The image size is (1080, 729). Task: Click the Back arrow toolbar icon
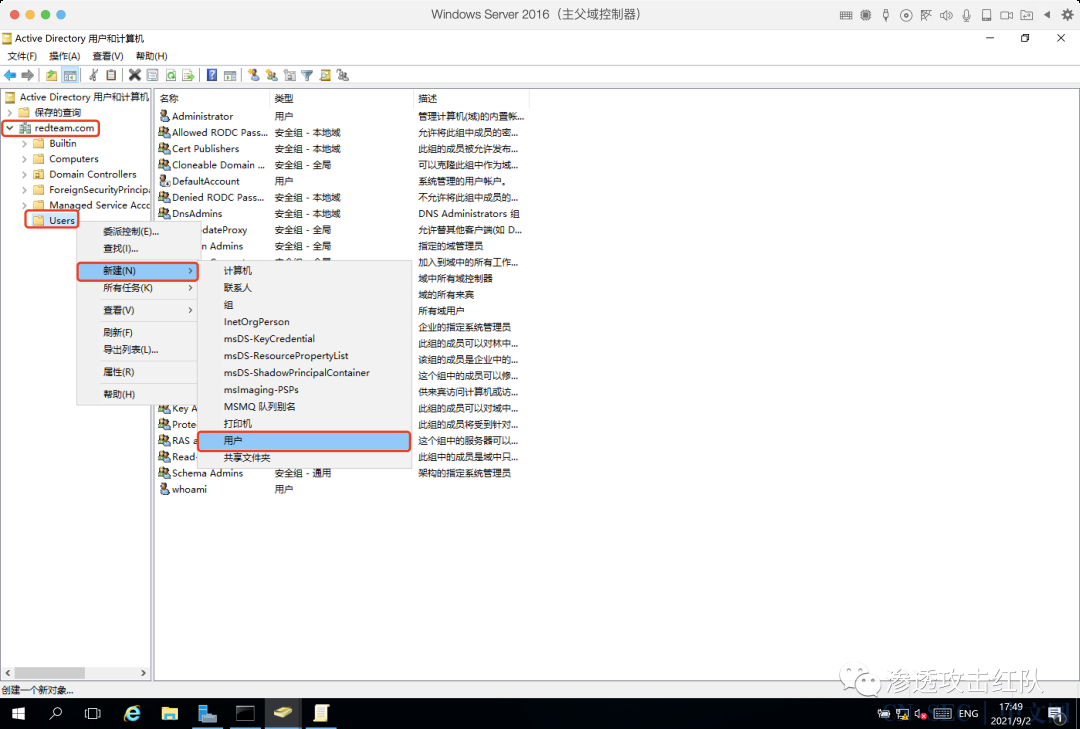[x=10, y=75]
